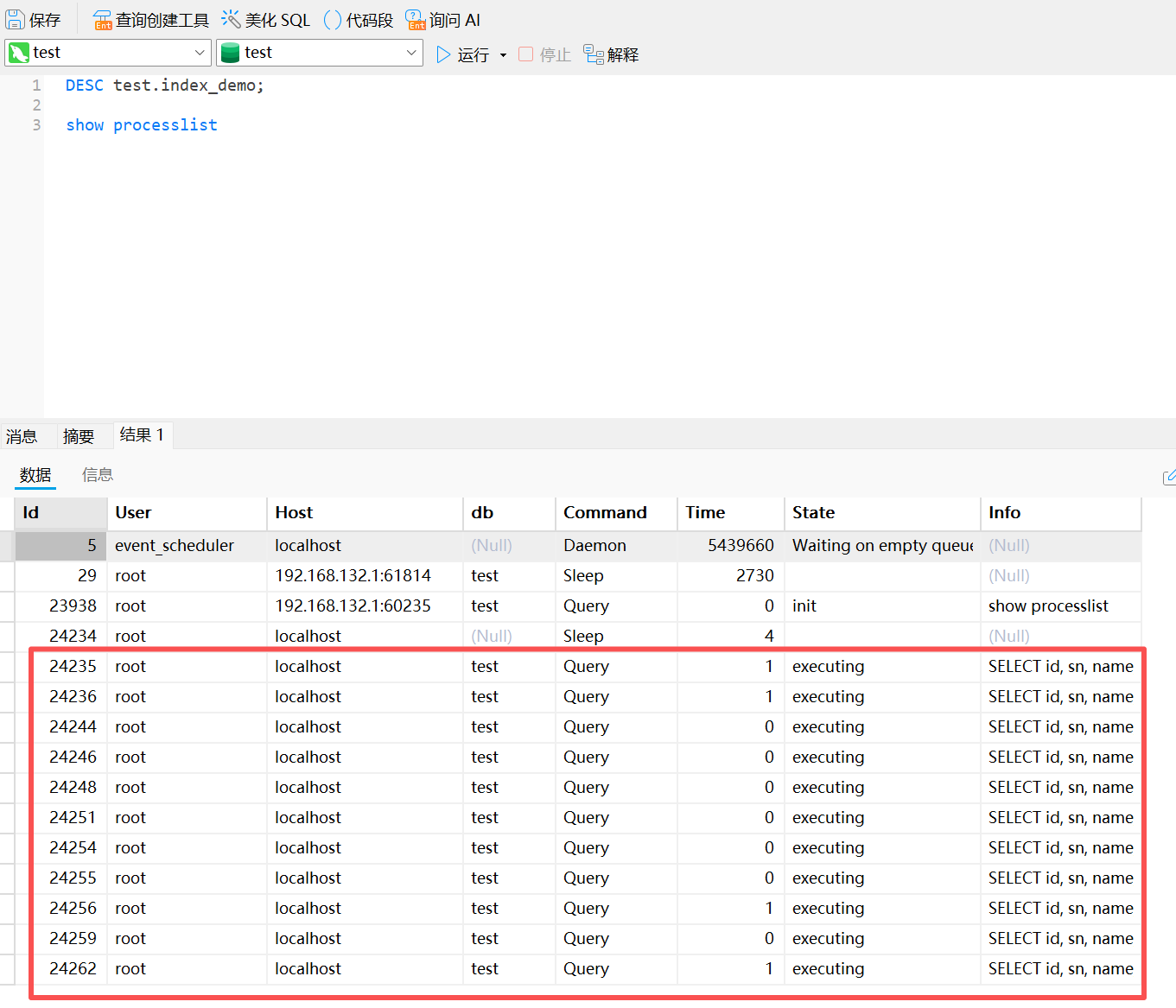Viewport: 1176px width, 1008px height.
Task: Expand the Run options dropdown arrow
Action: coord(503,55)
